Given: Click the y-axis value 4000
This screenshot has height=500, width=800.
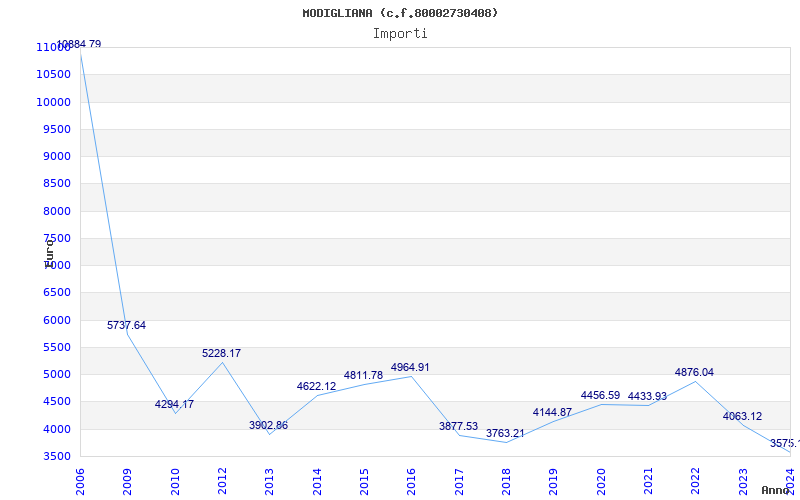Looking at the screenshot, I should click(x=56, y=430).
